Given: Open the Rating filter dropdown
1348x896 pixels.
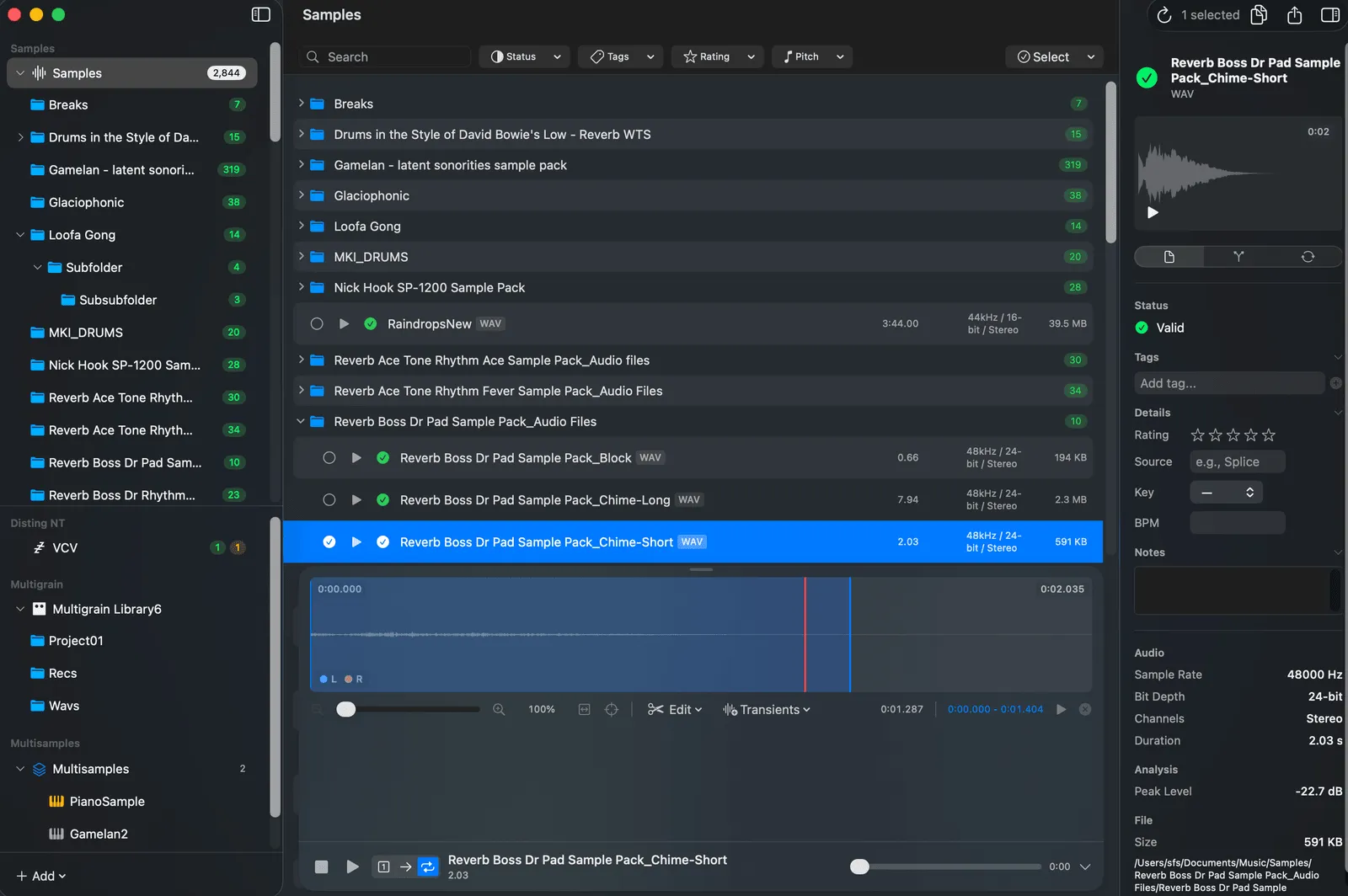Looking at the screenshot, I should 718,56.
